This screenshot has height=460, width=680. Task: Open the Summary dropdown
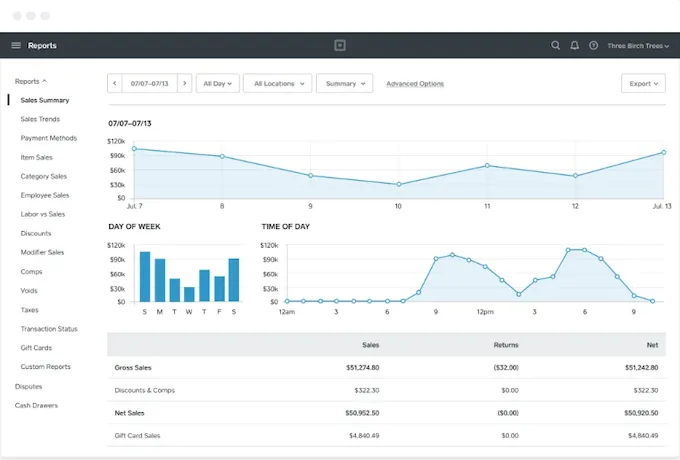pyautogui.click(x=344, y=84)
